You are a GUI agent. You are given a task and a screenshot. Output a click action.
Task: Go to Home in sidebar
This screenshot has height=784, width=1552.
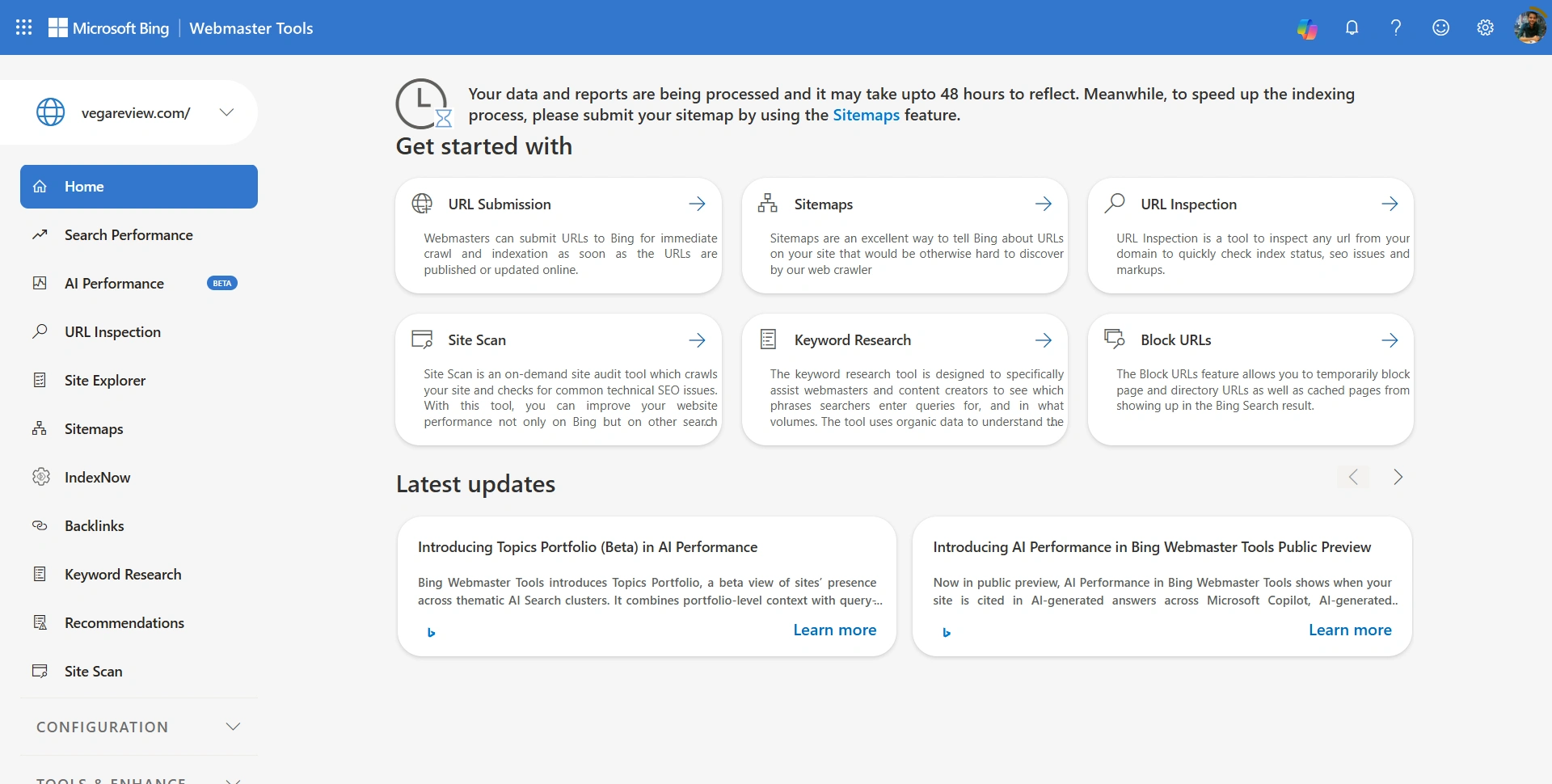pos(139,187)
